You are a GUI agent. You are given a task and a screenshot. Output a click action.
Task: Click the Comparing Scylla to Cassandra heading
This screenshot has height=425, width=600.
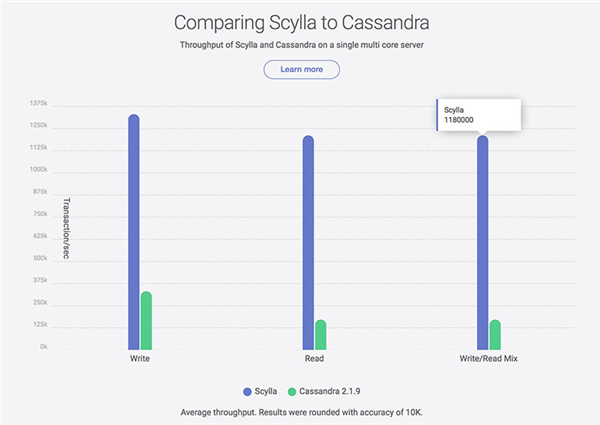(x=301, y=21)
